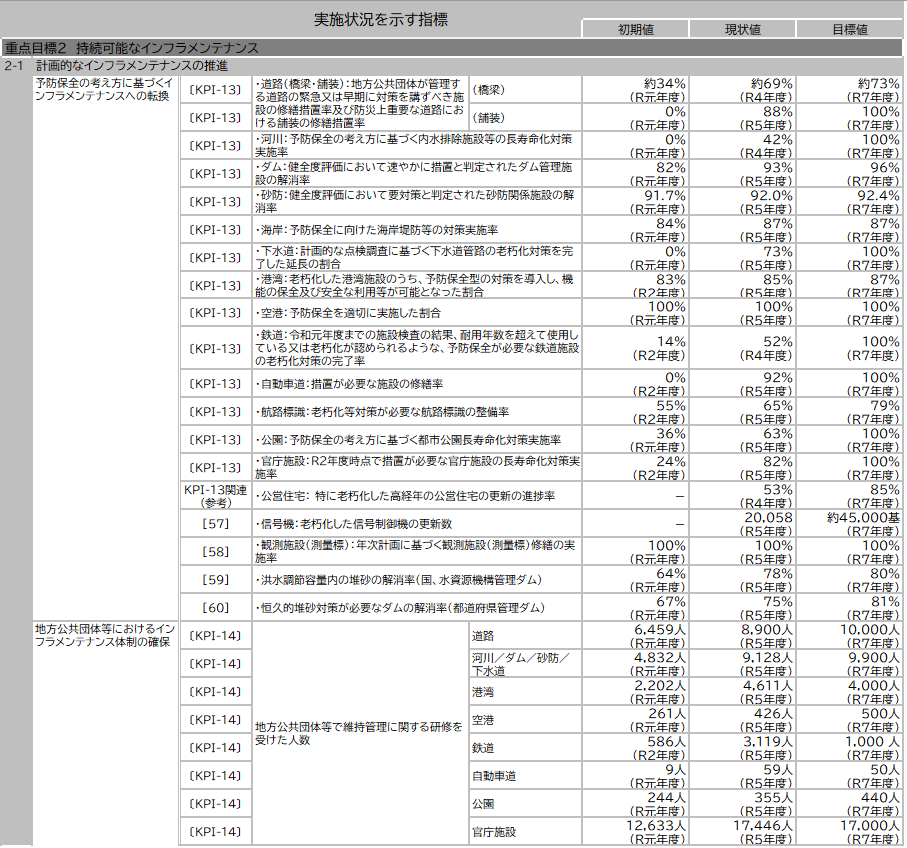The width and height of the screenshot is (907, 848).
Task: Click the 約69% current value cell
Action: pyautogui.click(x=742, y=90)
